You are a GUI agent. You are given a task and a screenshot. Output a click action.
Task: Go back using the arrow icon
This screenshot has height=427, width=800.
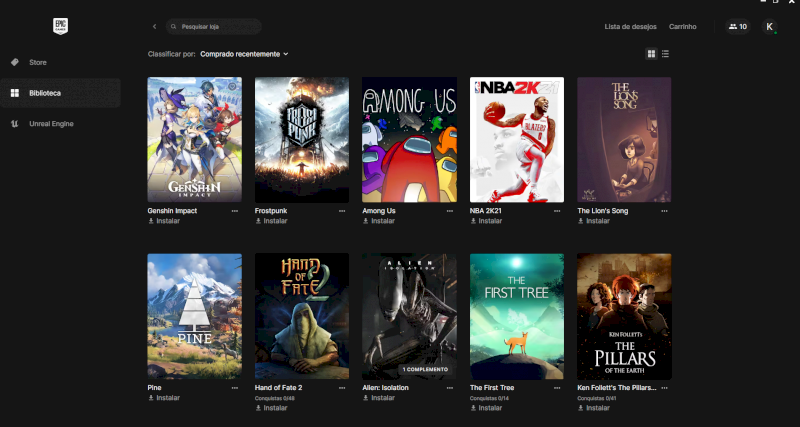pyautogui.click(x=154, y=26)
